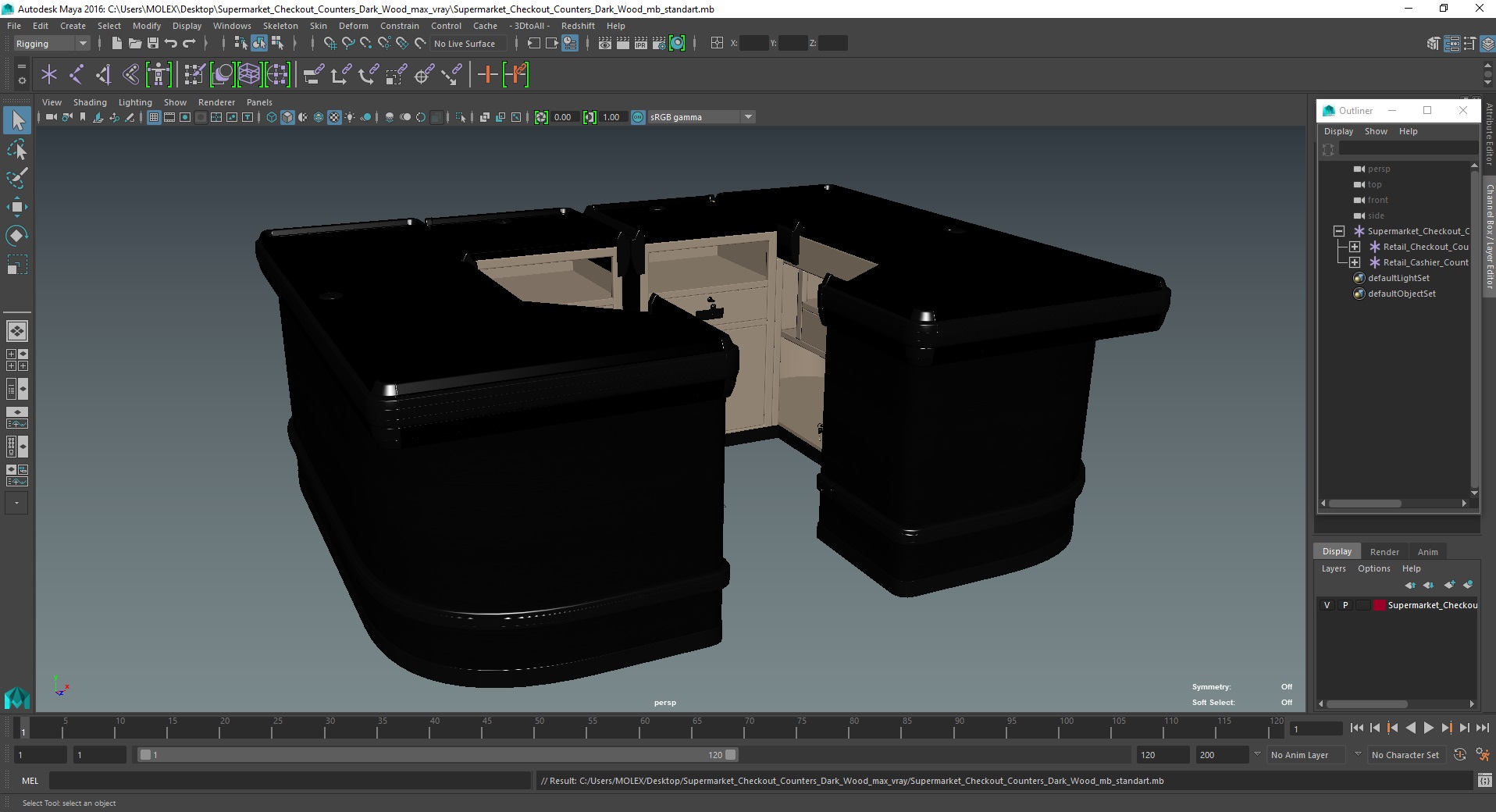Image resolution: width=1496 pixels, height=812 pixels.
Task: Click the Snap to Grids magnet icon
Action: [330, 44]
